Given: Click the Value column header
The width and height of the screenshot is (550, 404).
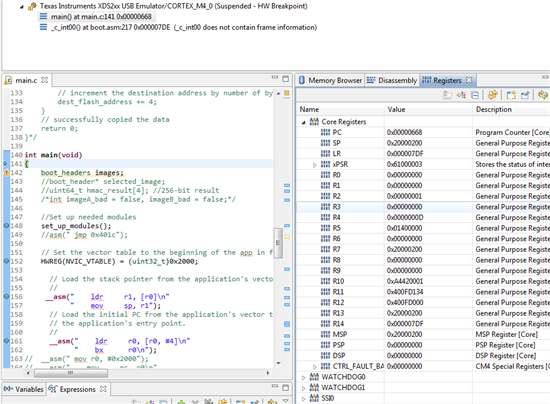Looking at the screenshot, I should 428,109.
